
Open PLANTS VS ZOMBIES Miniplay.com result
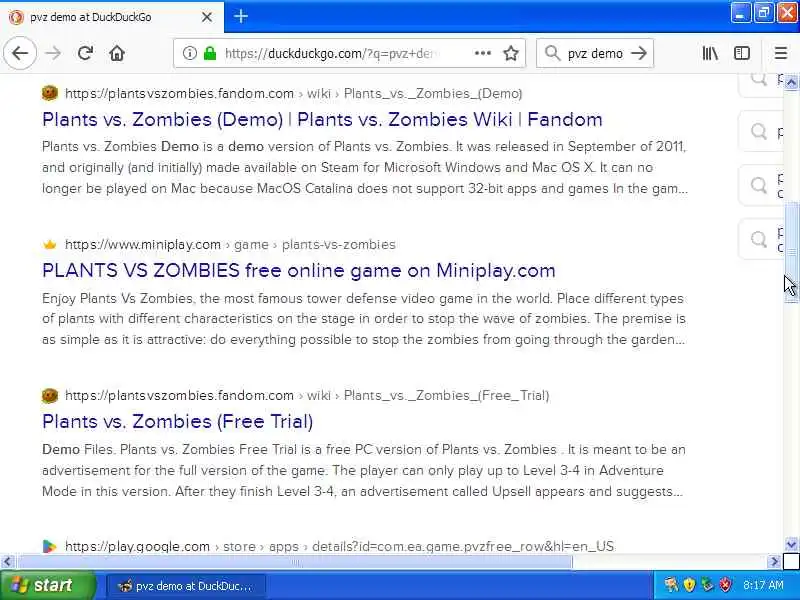tap(298, 270)
